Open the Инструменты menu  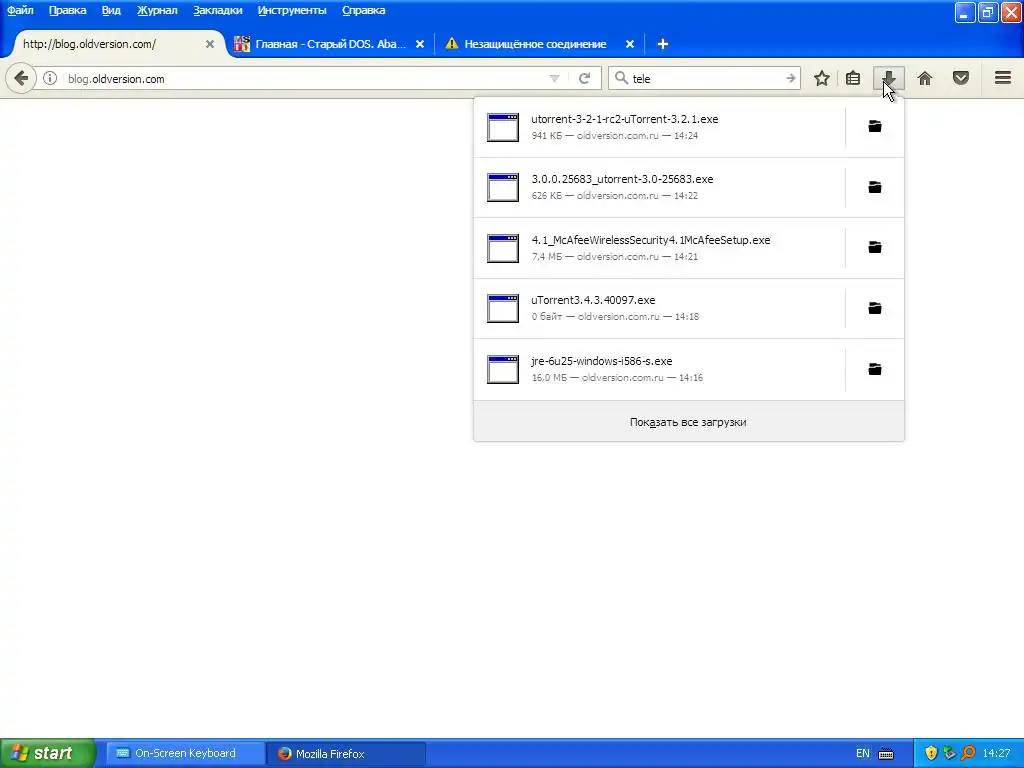tap(292, 10)
